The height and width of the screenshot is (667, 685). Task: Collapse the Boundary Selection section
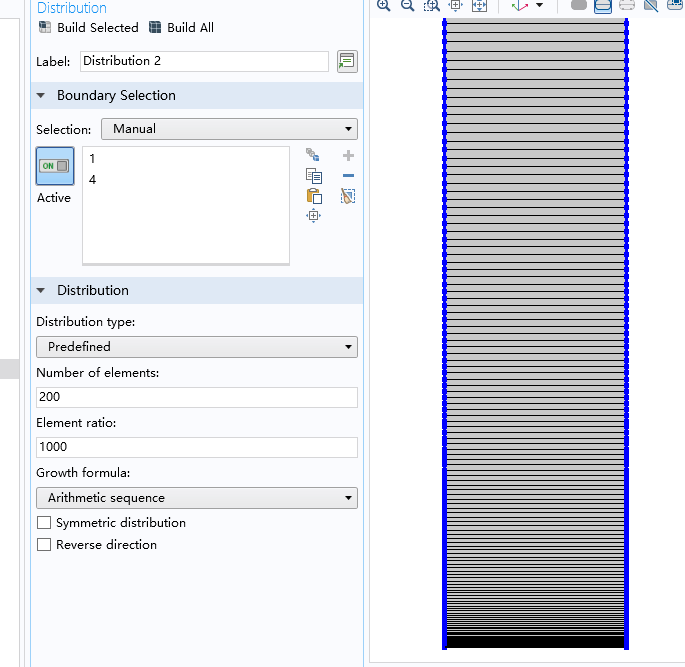(x=41, y=95)
